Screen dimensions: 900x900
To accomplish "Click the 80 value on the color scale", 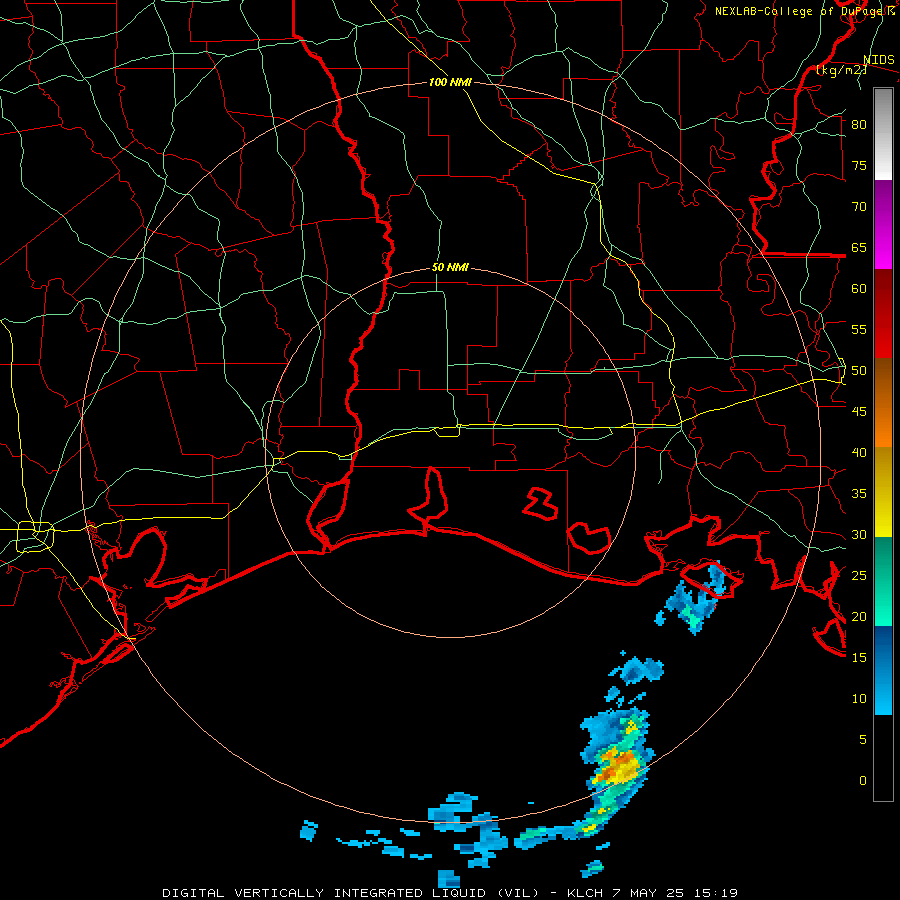I will [x=859, y=125].
